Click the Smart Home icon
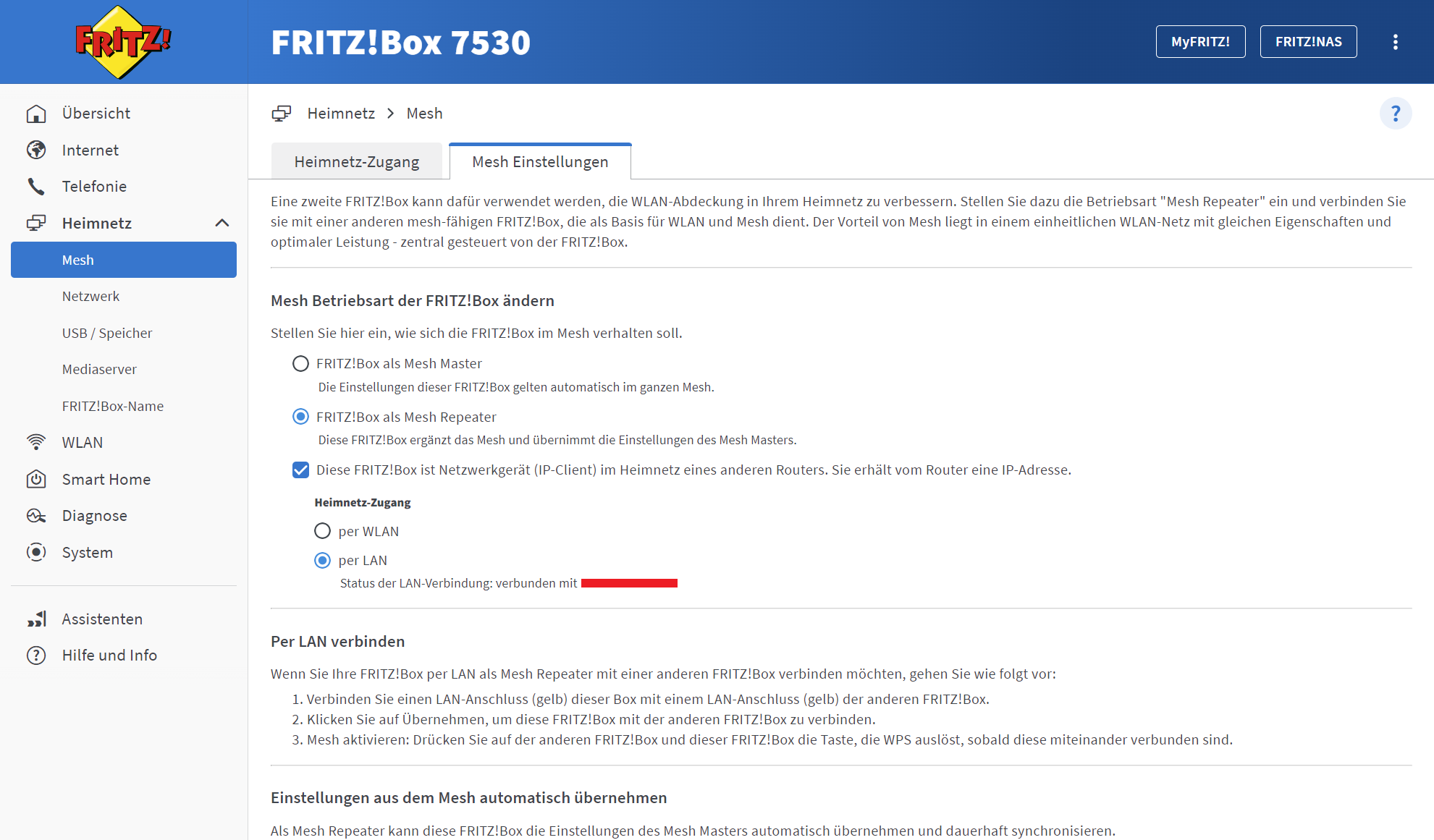This screenshot has height=840, width=1434. coord(36,479)
